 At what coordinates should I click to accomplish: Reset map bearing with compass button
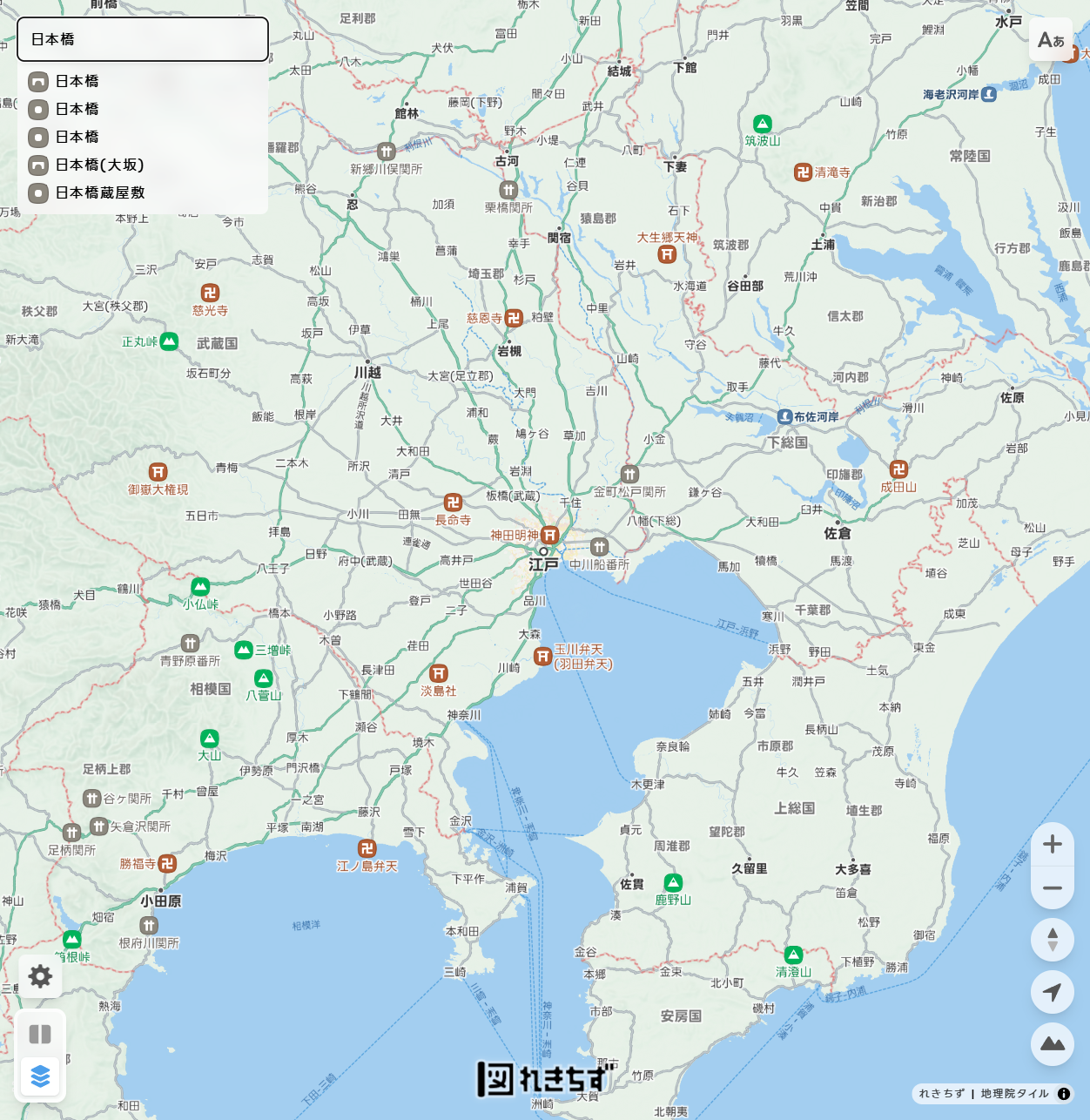(1052, 940)
